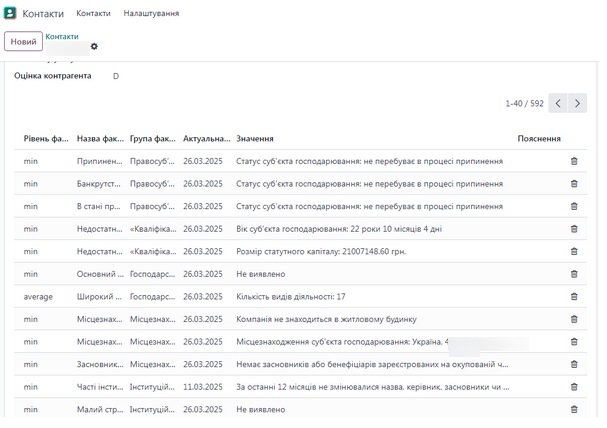Open the gear actions menu
This screenshot has width=607, height=428.
coord(94,46)
